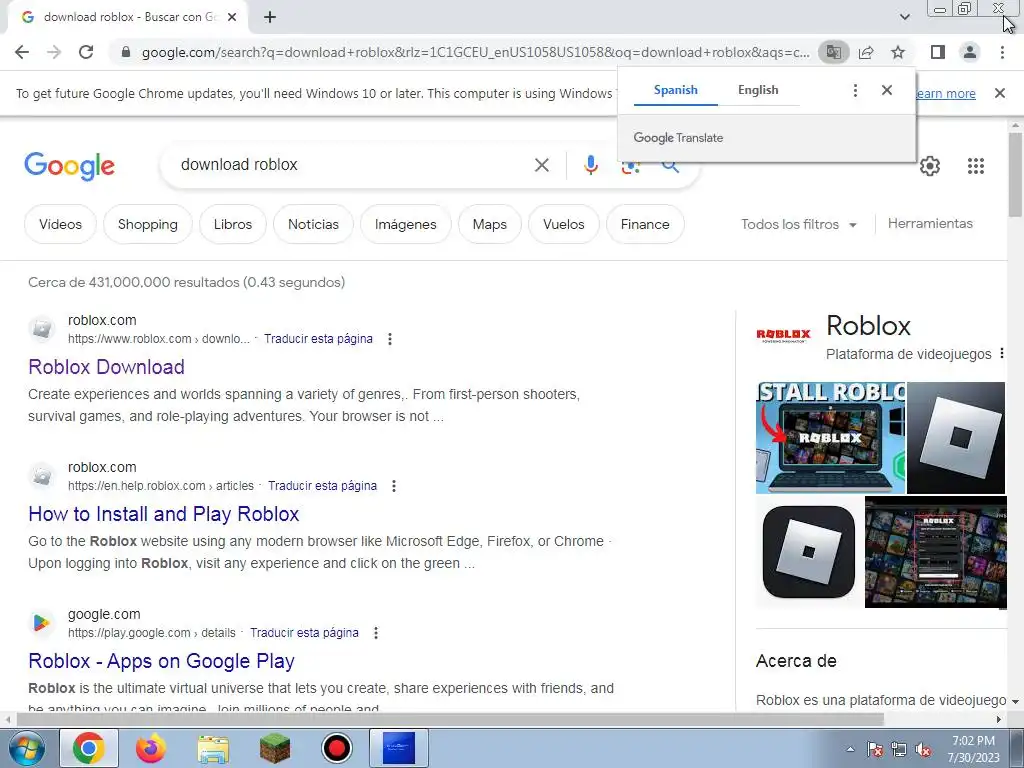Screen dimensions: 1024x768
Task: Open the Google apps grid
Action: point(976,166)
